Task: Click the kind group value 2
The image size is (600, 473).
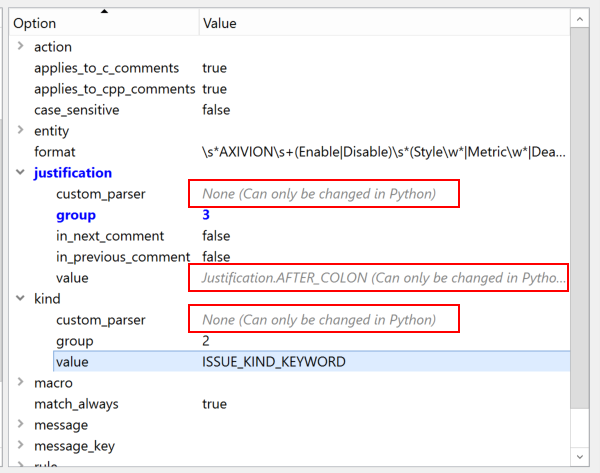Action: coord(206,341)
